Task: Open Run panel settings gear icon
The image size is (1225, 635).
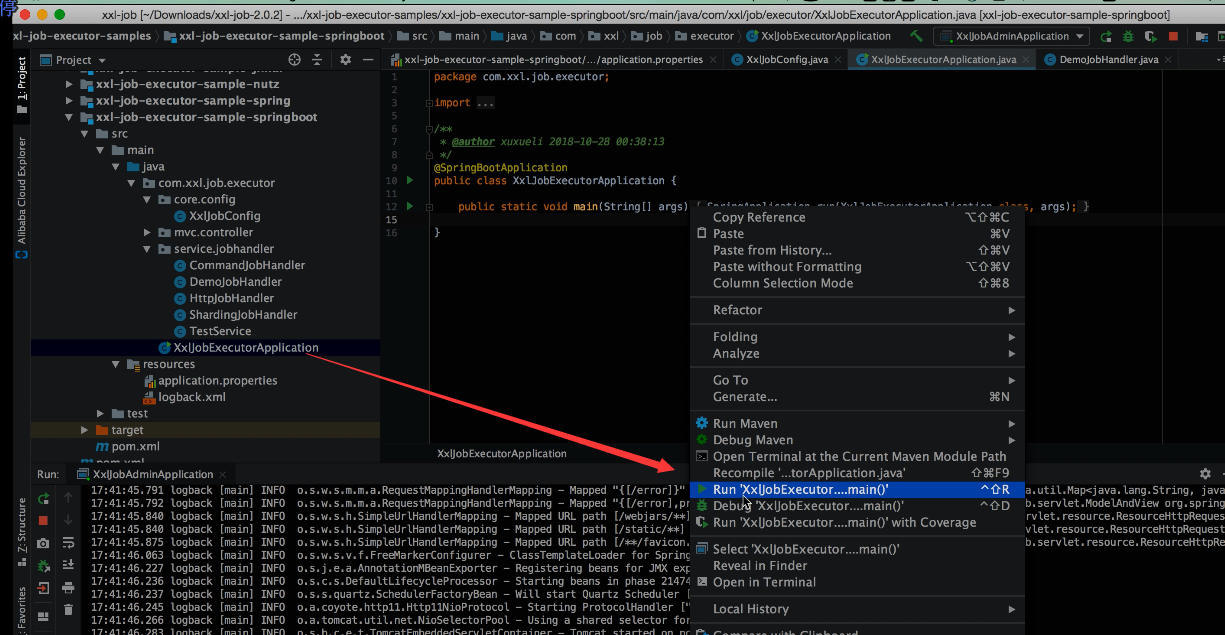Action: (x=1205, y=474)
